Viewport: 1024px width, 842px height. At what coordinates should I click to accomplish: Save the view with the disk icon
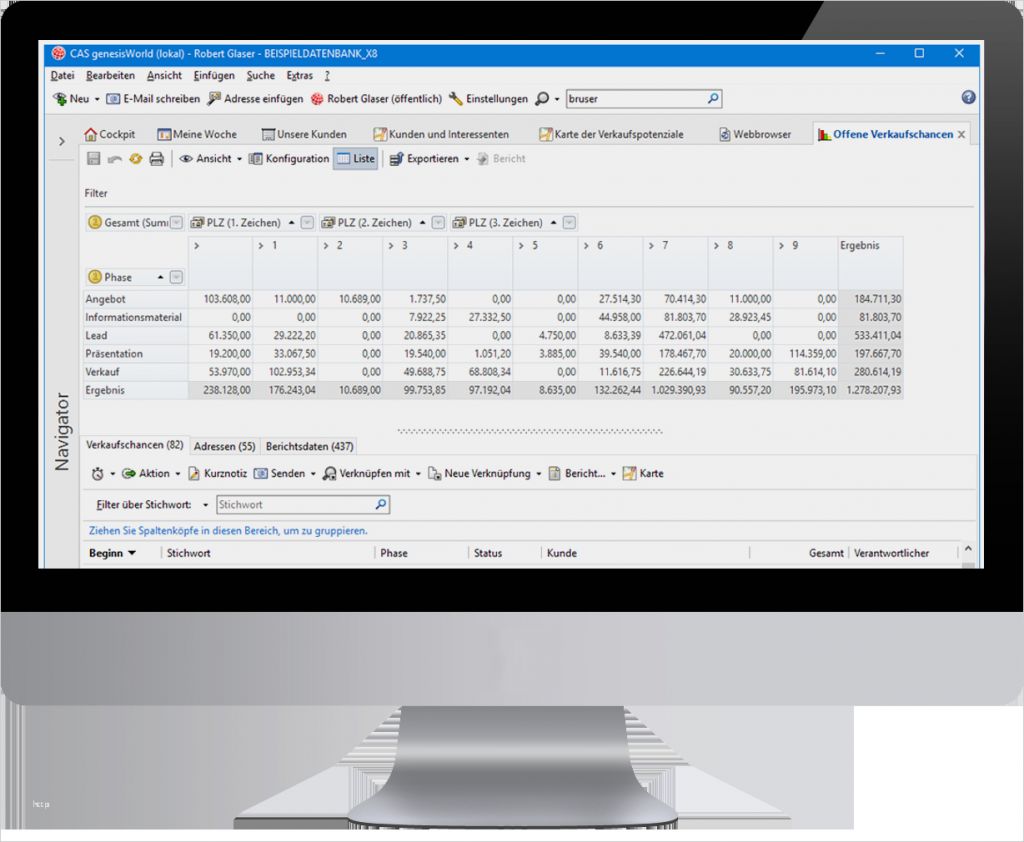(x=93, y=157)
